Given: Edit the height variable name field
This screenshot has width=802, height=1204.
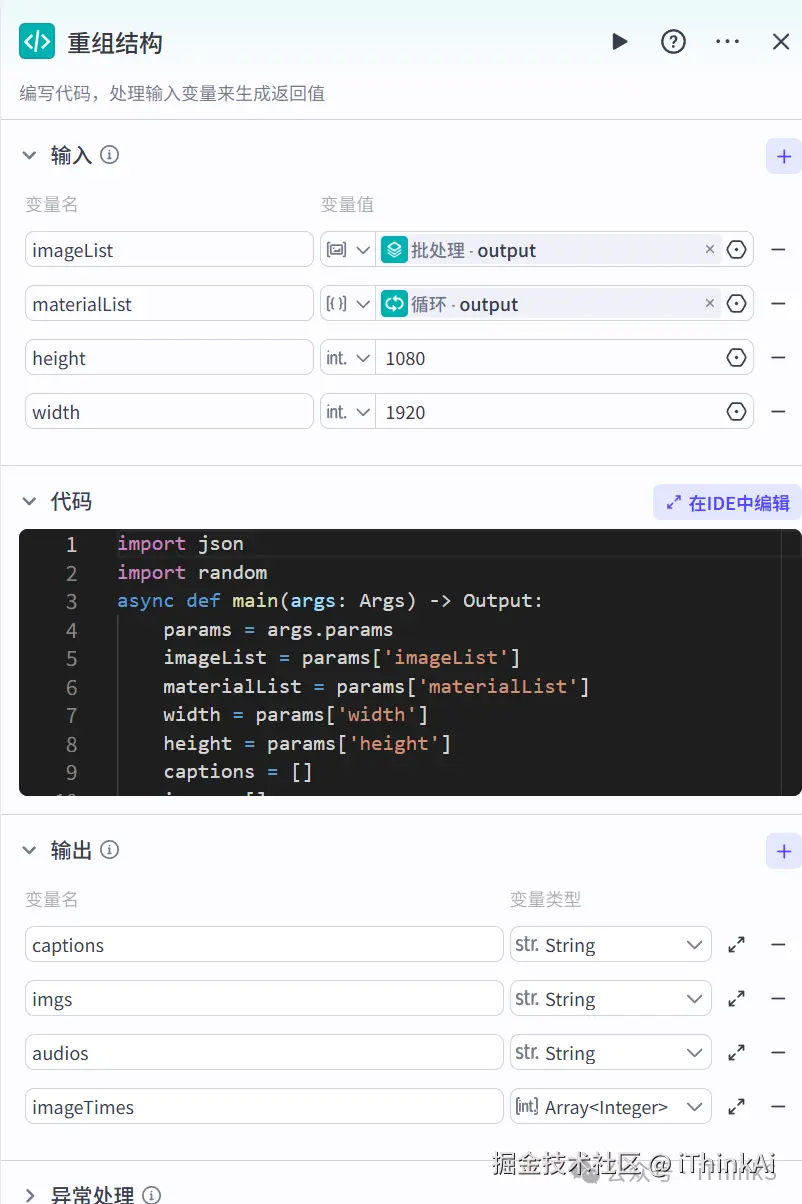Looking at the screenshot, I should (169, 358).
